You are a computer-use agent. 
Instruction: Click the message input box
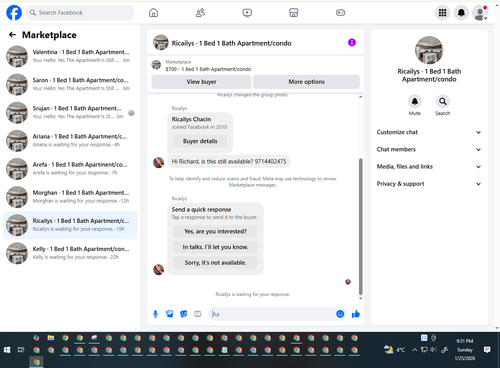272,314
